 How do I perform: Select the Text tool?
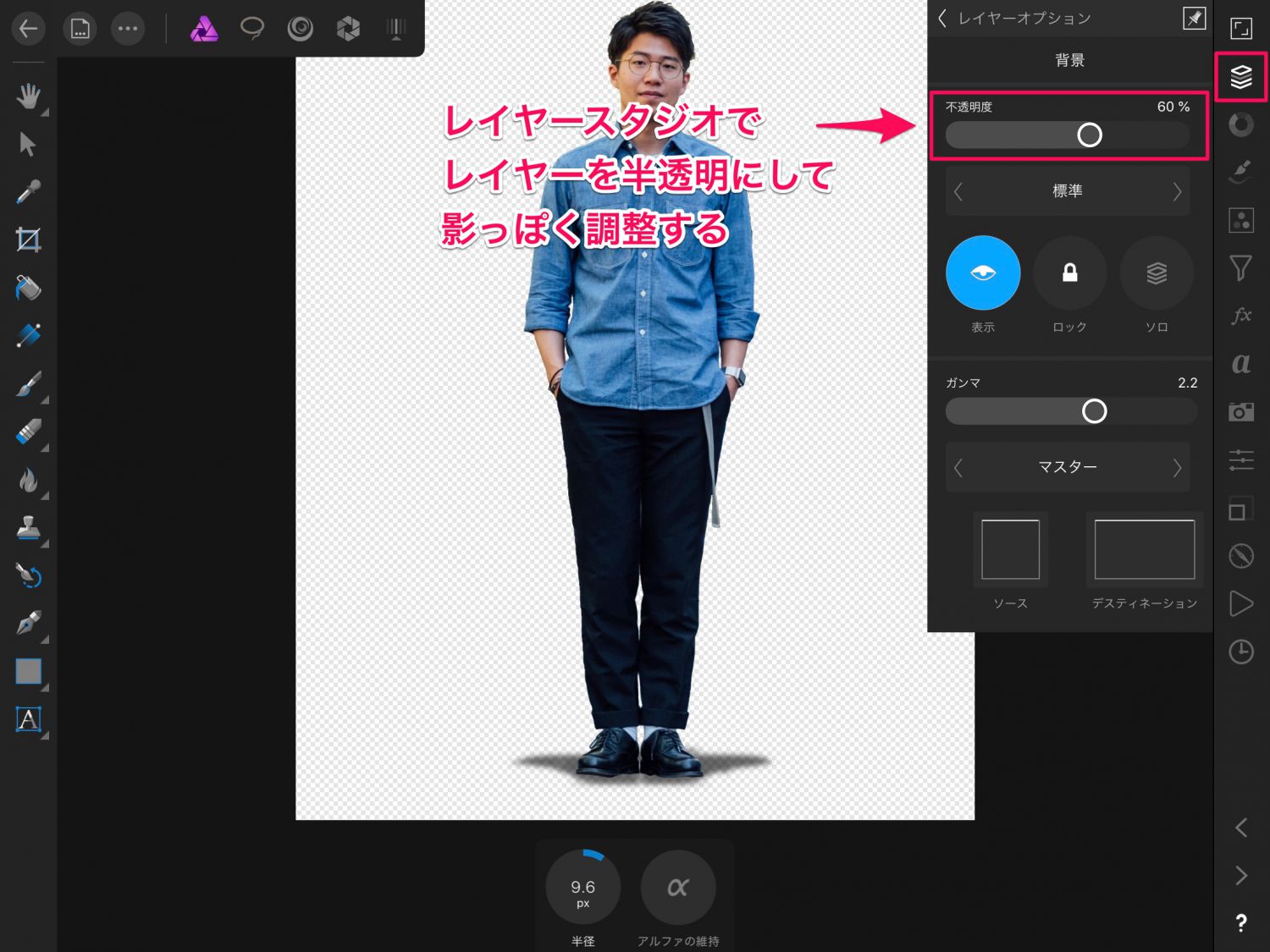28,719
